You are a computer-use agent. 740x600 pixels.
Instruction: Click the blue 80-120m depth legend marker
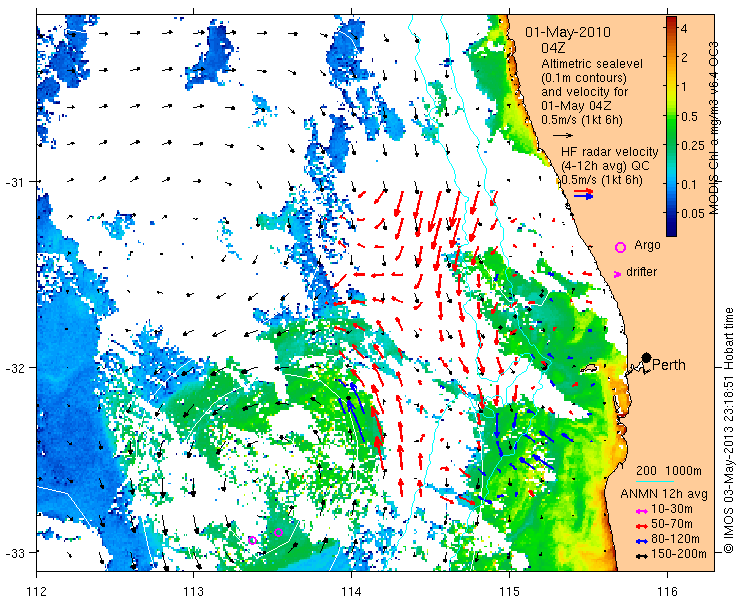[640, 540]
